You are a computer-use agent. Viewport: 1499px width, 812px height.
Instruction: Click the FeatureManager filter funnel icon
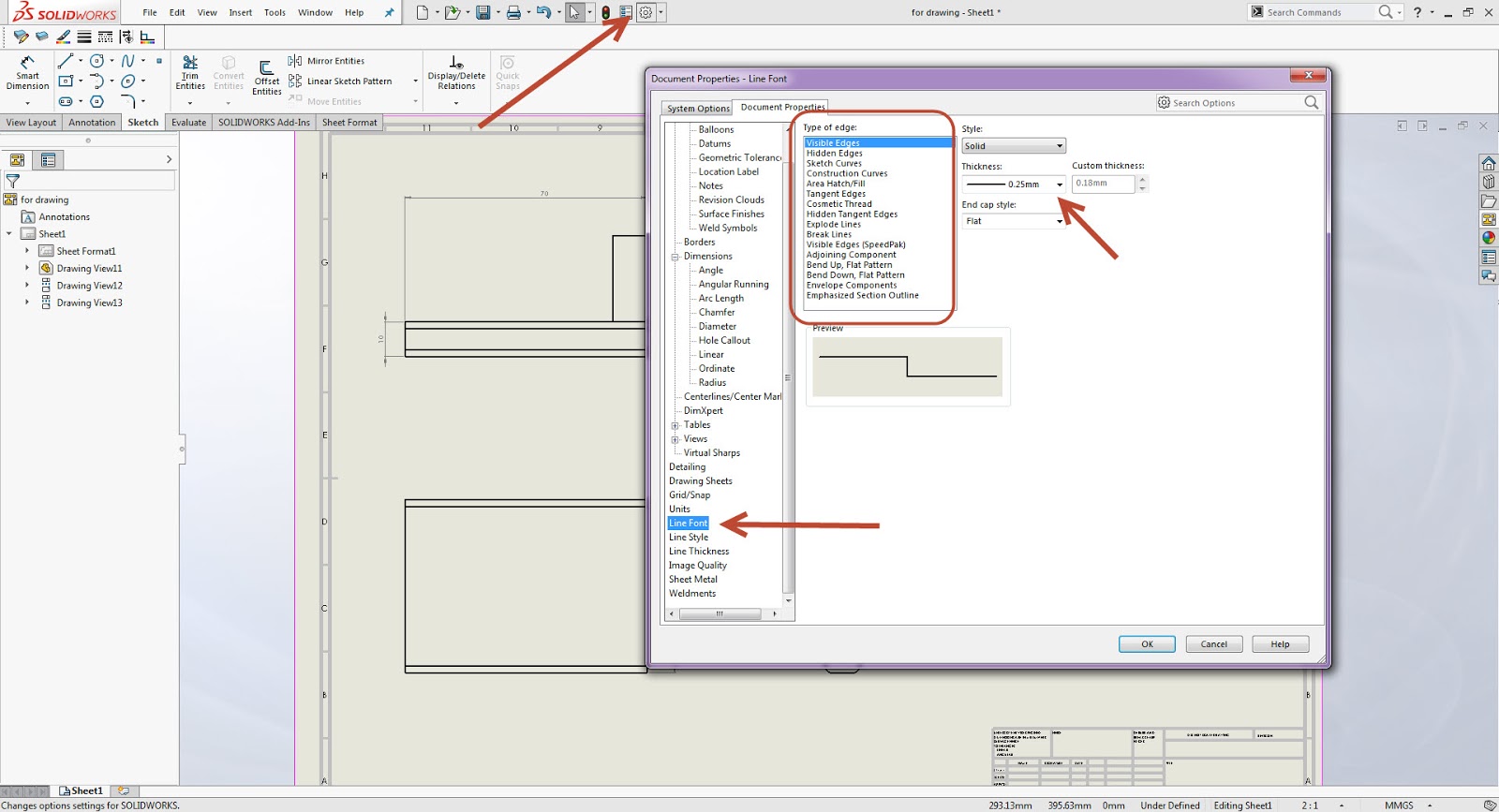[x=13, y=181]
